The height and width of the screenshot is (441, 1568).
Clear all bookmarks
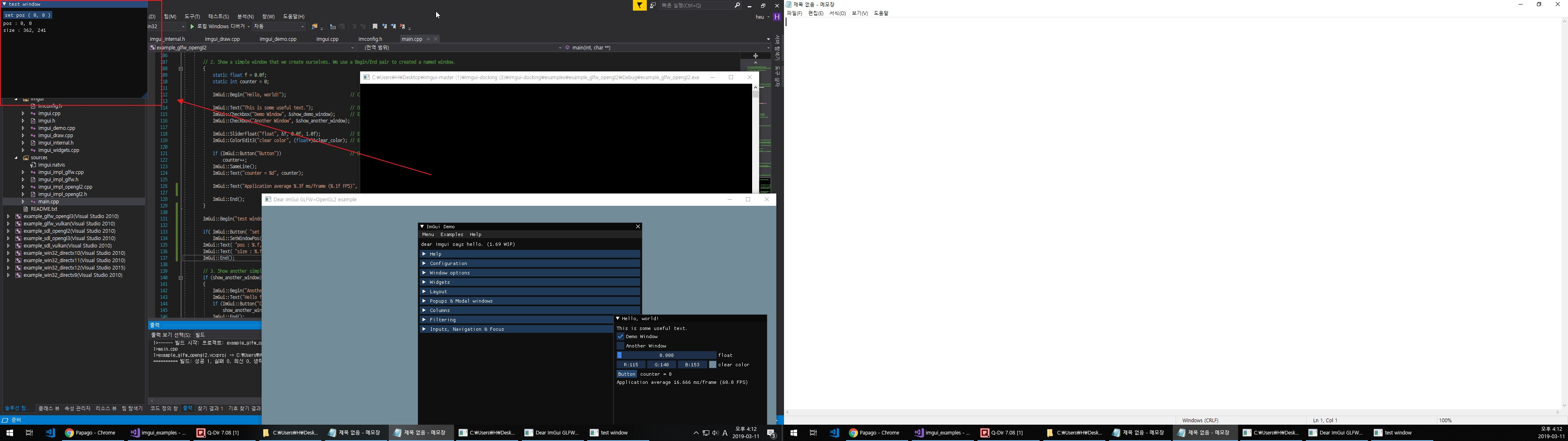click(402, 26)
